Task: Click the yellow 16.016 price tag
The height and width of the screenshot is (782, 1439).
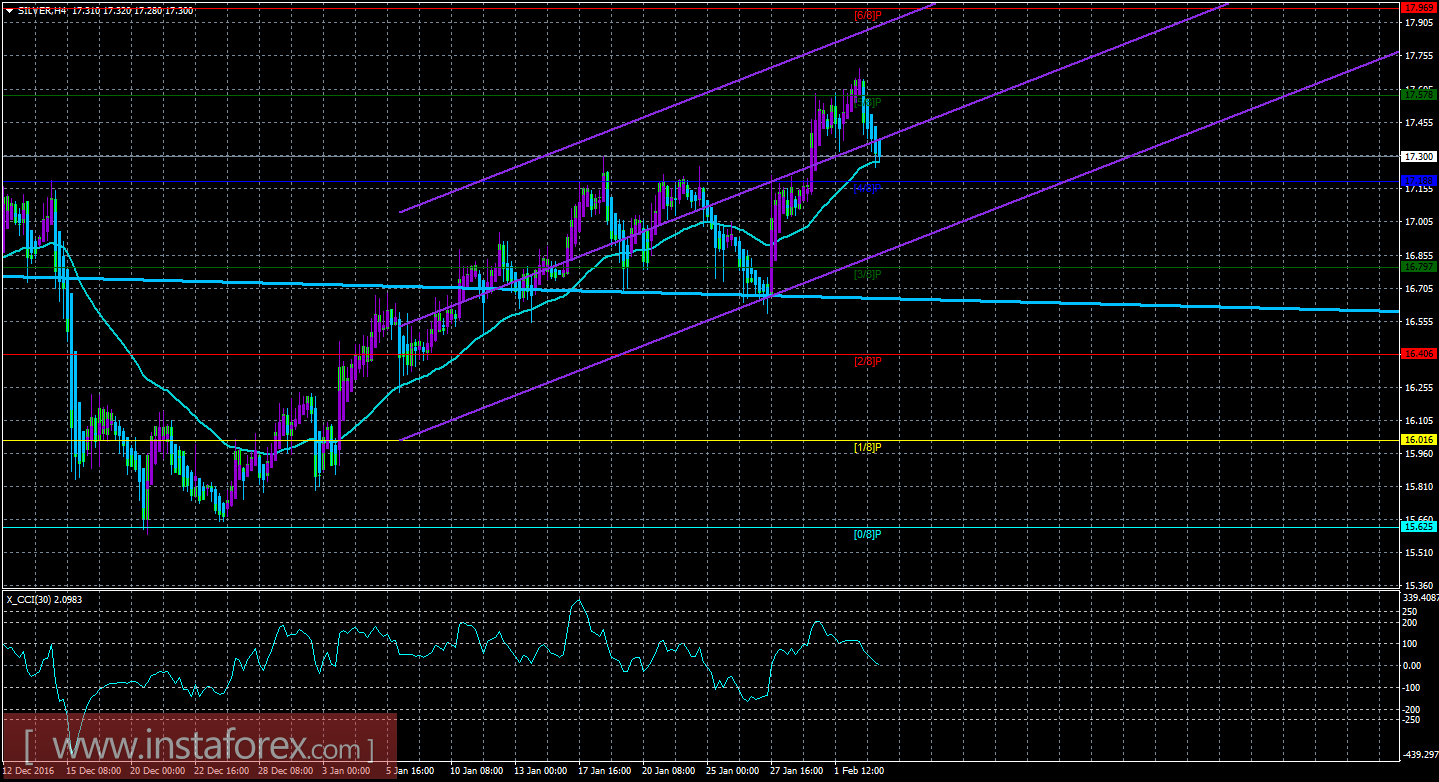Action: pos(1418,440)
